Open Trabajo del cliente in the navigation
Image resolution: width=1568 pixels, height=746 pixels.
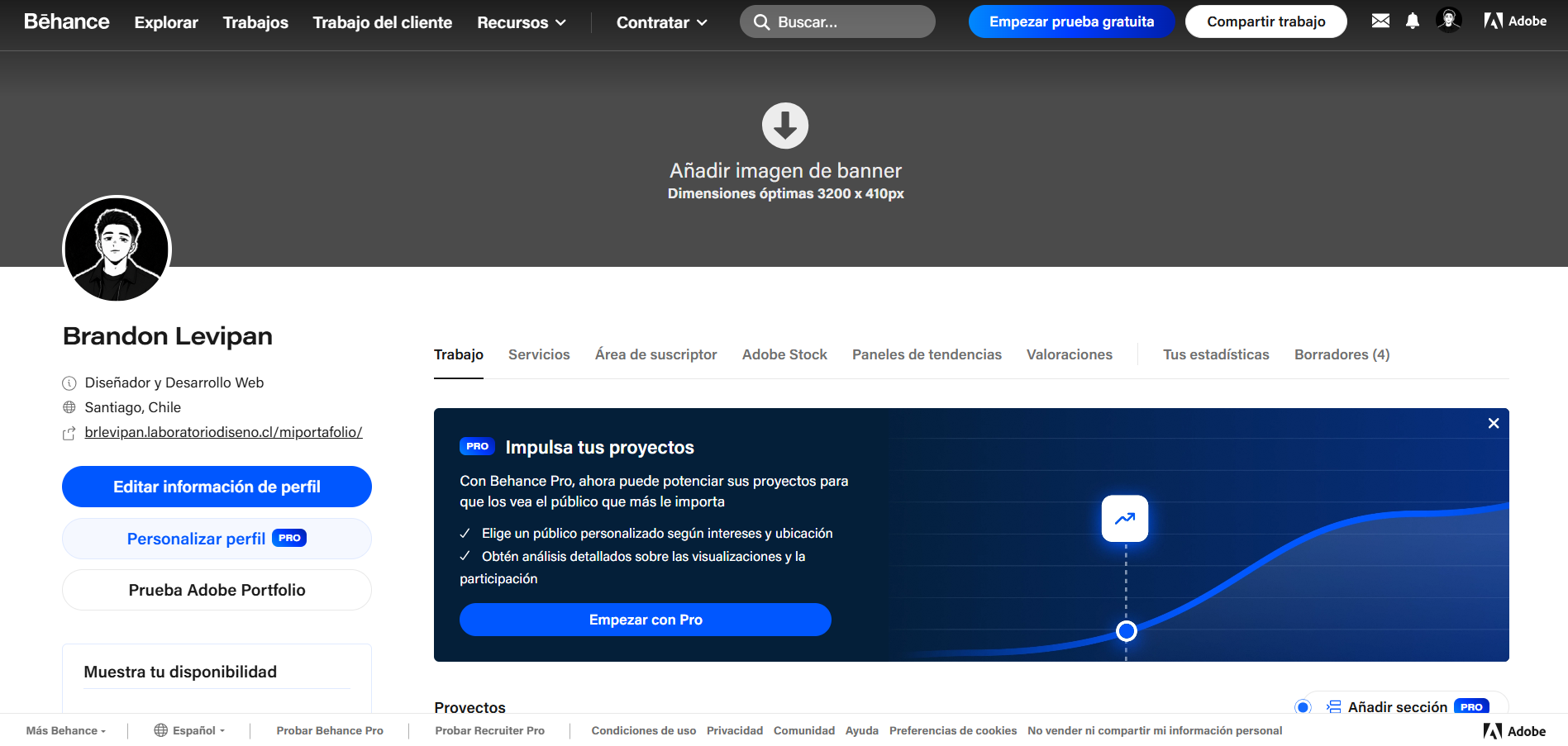point(383,22)
